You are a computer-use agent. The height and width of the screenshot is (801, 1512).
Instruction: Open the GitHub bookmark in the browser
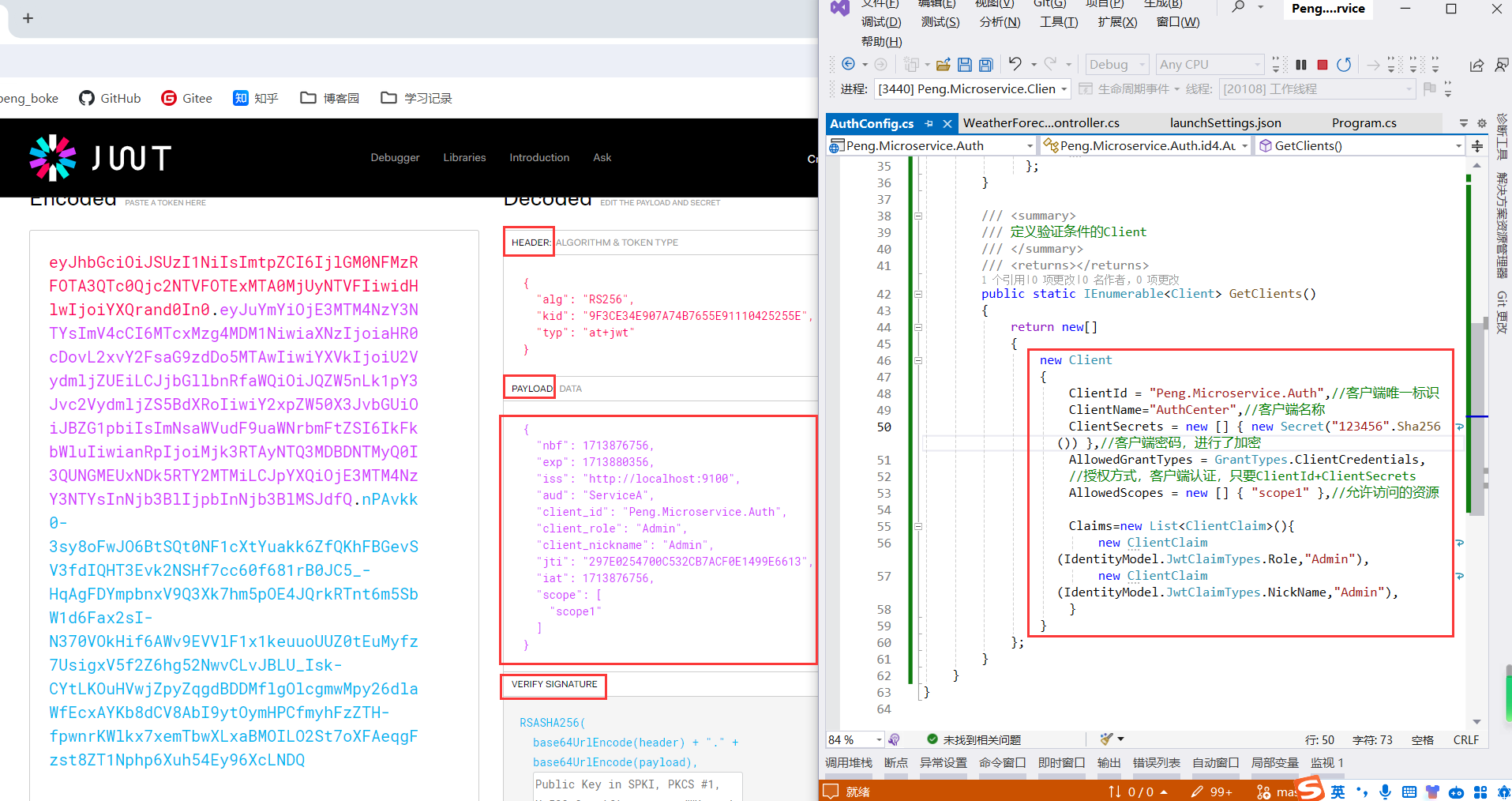tap(110, 98)
